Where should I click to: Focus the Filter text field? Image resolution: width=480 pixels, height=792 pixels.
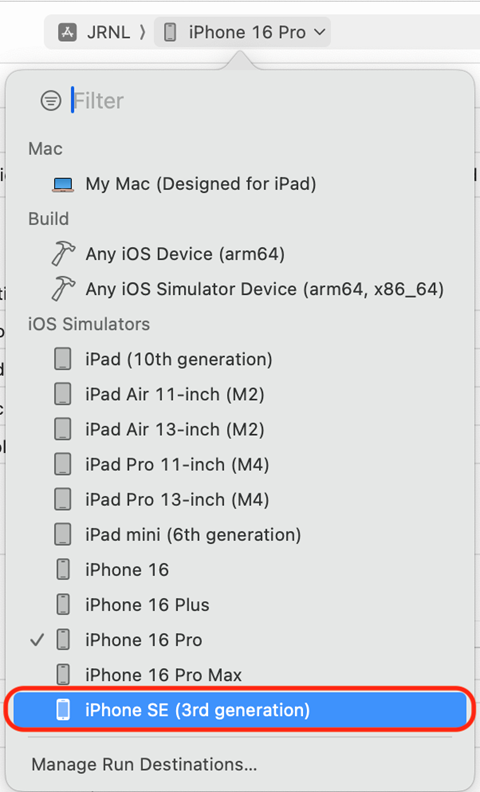(x=268, y=101)
